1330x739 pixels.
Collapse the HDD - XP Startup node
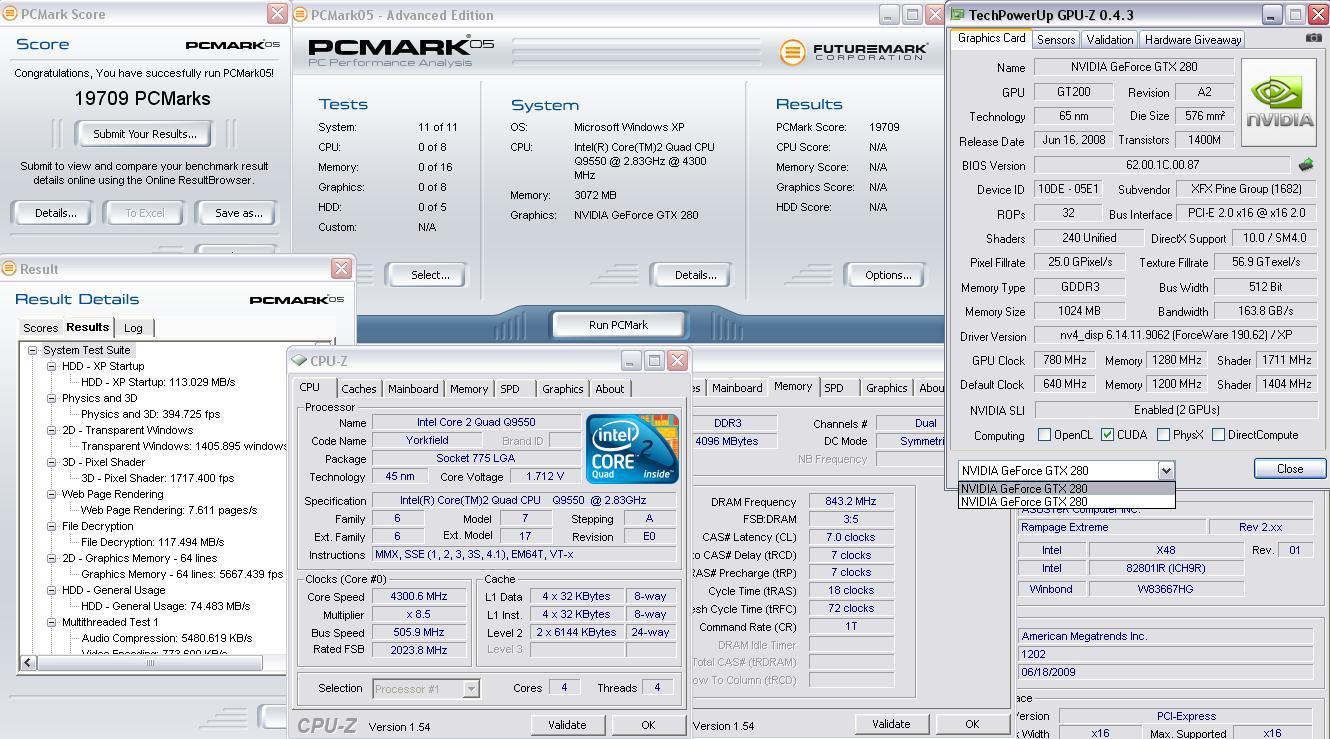pos(51,366)
